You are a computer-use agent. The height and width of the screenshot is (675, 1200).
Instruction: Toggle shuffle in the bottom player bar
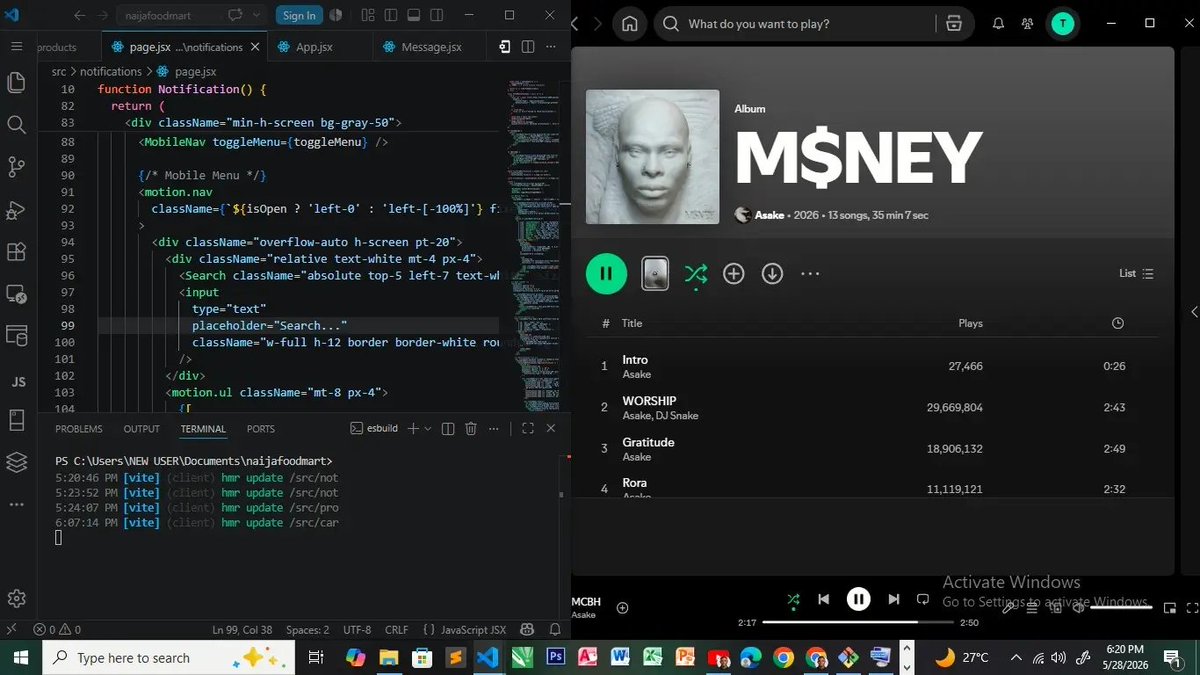tap(793, 600)
